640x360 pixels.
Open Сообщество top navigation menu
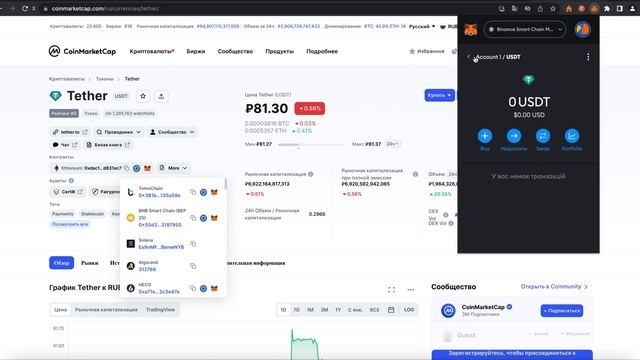pos(235,51)
